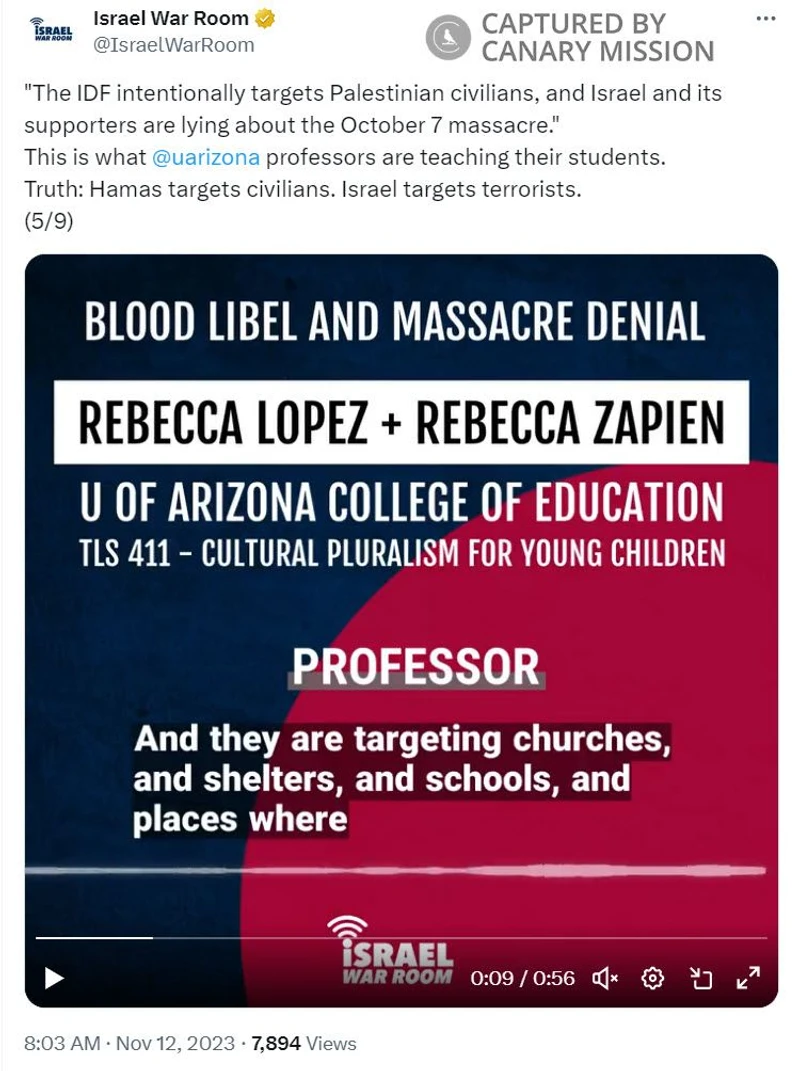Viewport: 800px width, 1071px height.
Task: Click the 0:09 / 0:56 video time display
Action: pos(522,977)
